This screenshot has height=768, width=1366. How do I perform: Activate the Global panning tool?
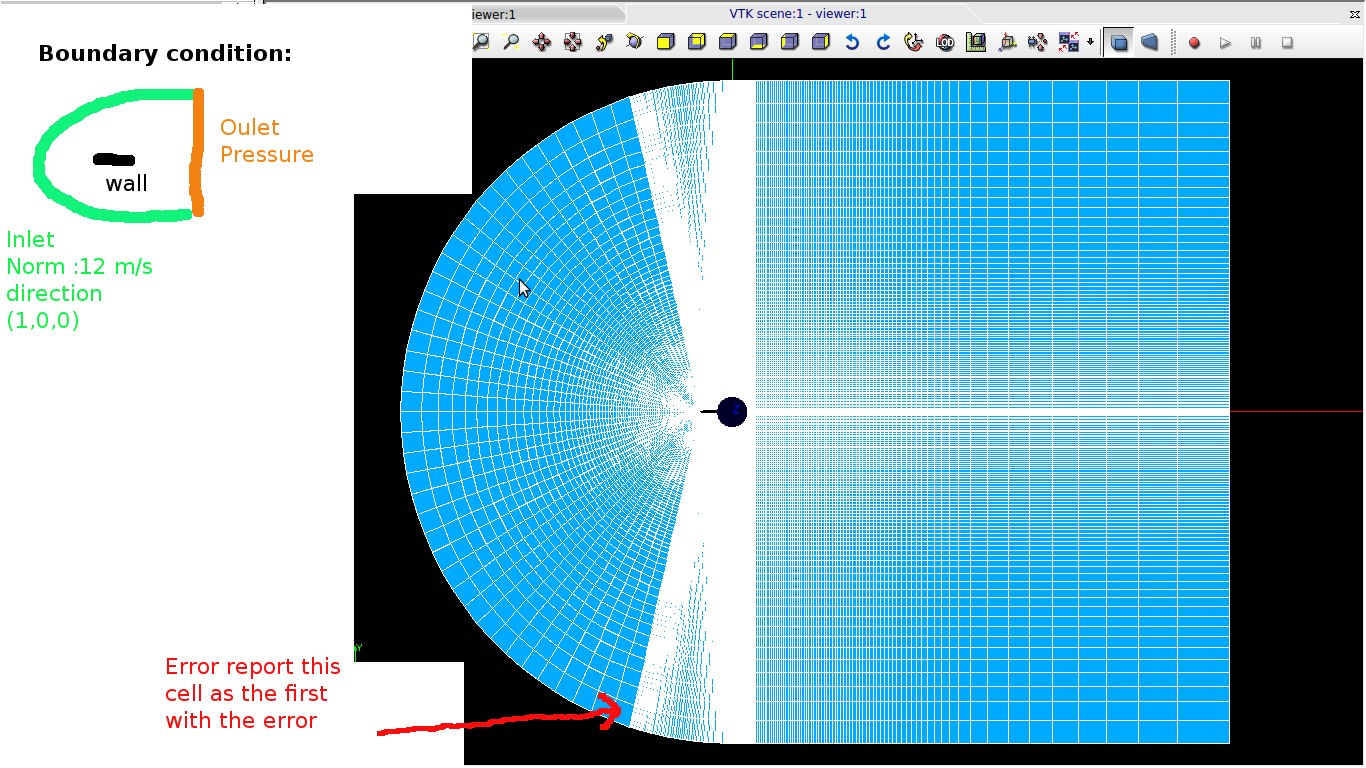tap(573, 42)
